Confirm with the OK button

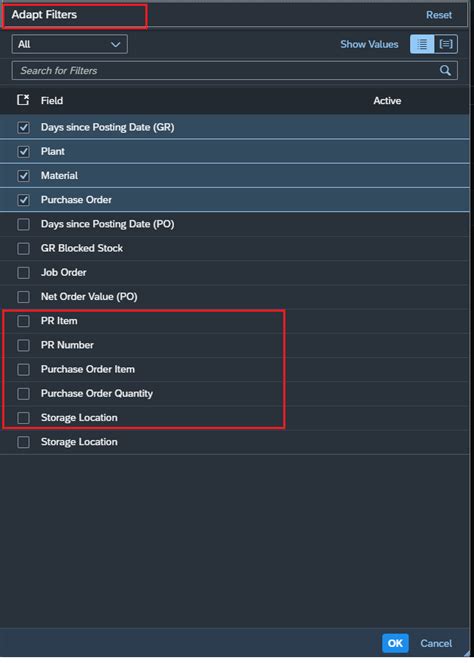pos(395,643)
